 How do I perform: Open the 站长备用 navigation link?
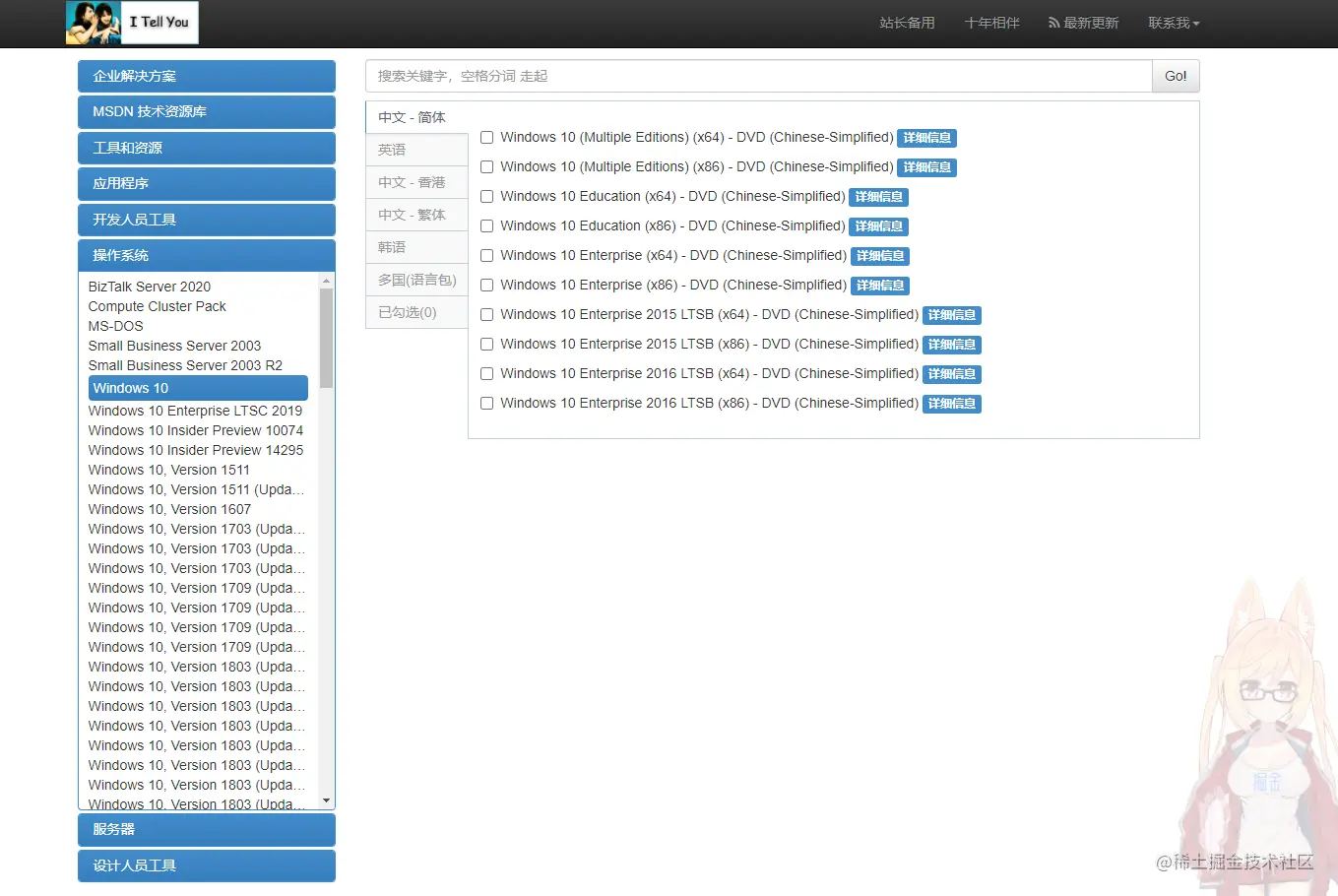click(x=907, y=23)
